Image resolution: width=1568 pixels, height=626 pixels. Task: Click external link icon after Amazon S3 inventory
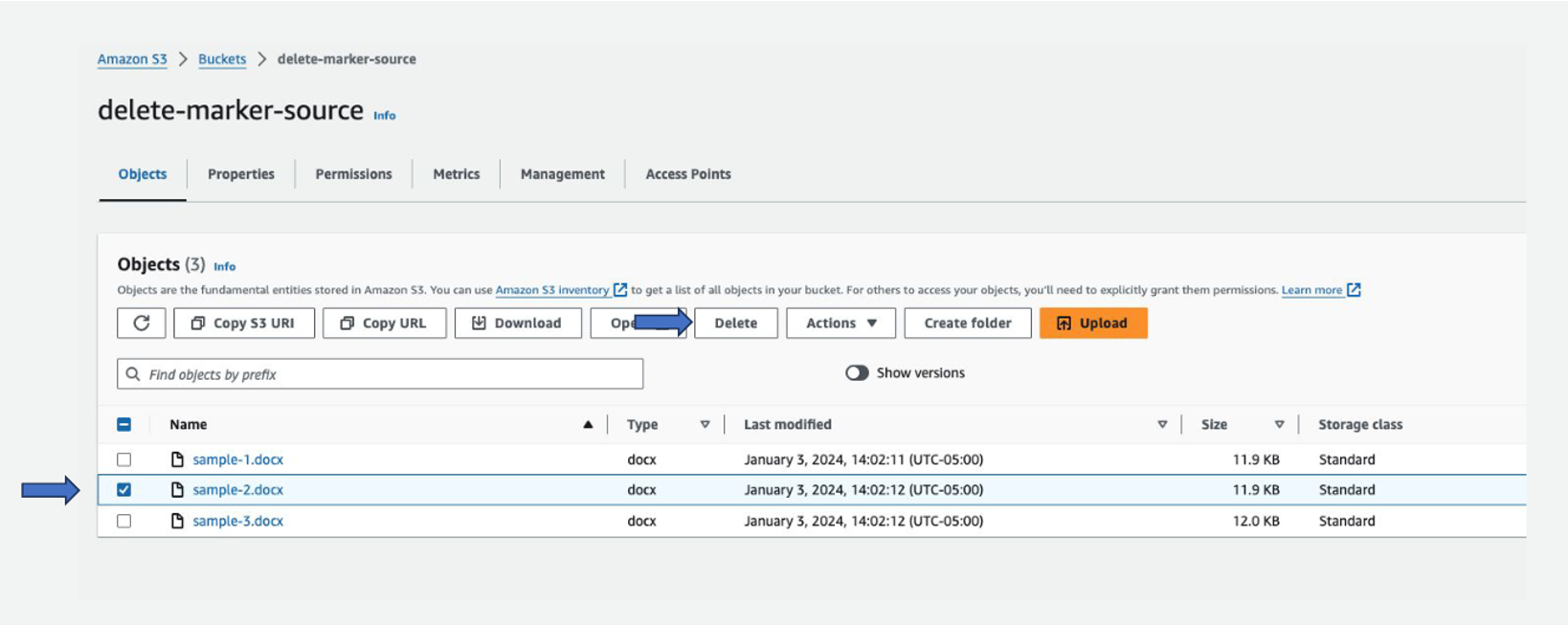point(620,290)
